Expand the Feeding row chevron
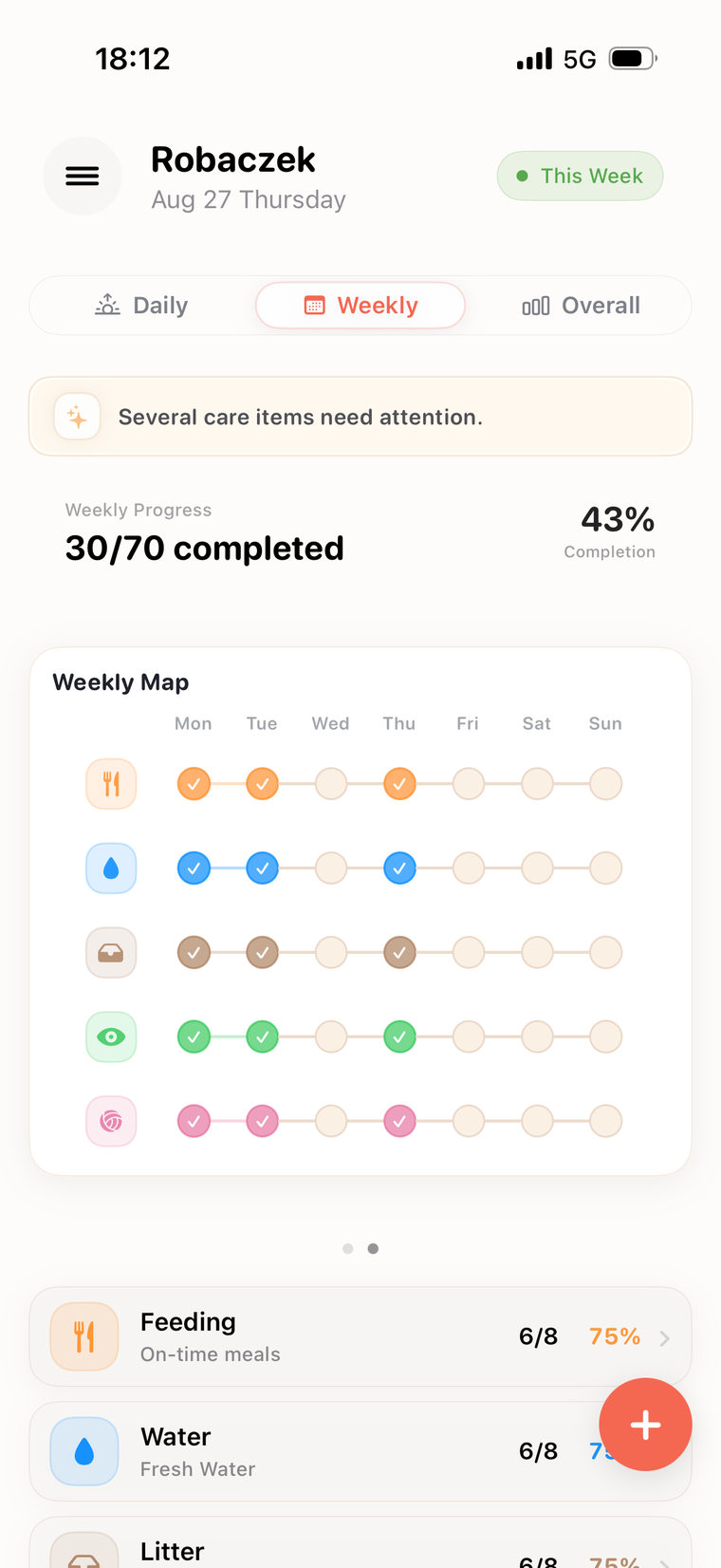This screenshot has width=721, height=1568. pyautogui.click(x=665, y=1338)
